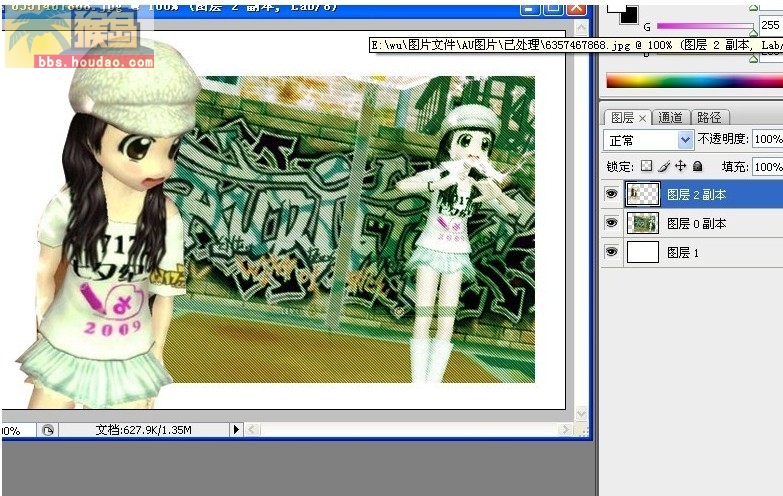The width and height of the screenshot is (783, 496).
Task: Switch to the 路径 tab
Action: (709, 118)
